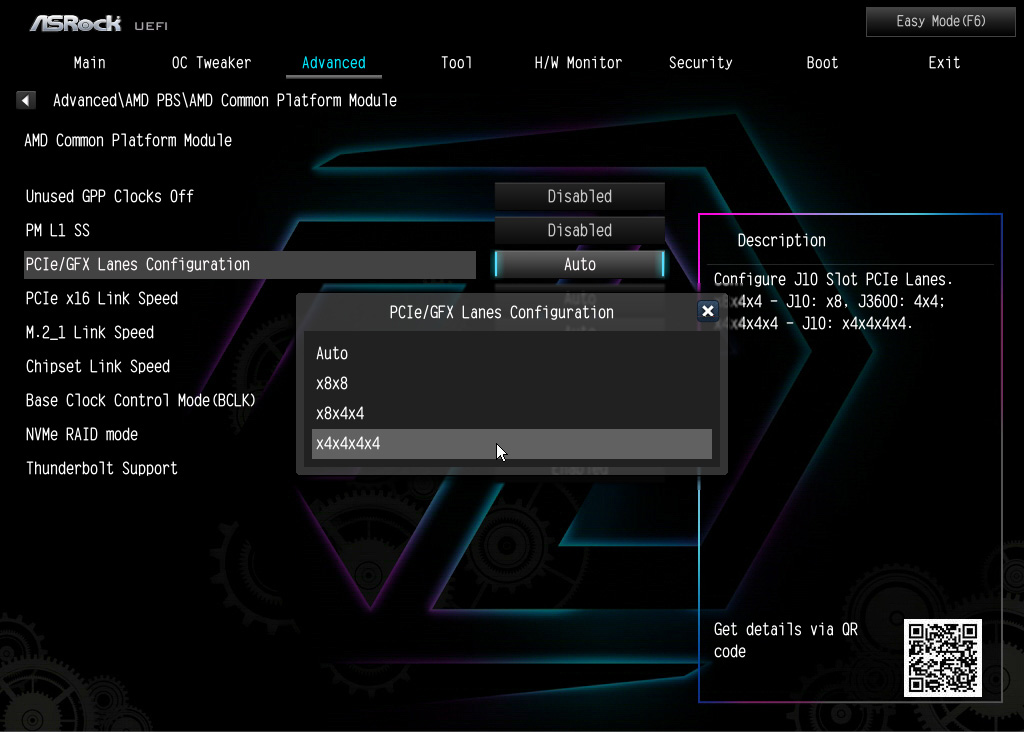The height and width of the screenshot is (732, 1024).
Task: Select the x4x4x4x4 option
Action: click(511, 443)
